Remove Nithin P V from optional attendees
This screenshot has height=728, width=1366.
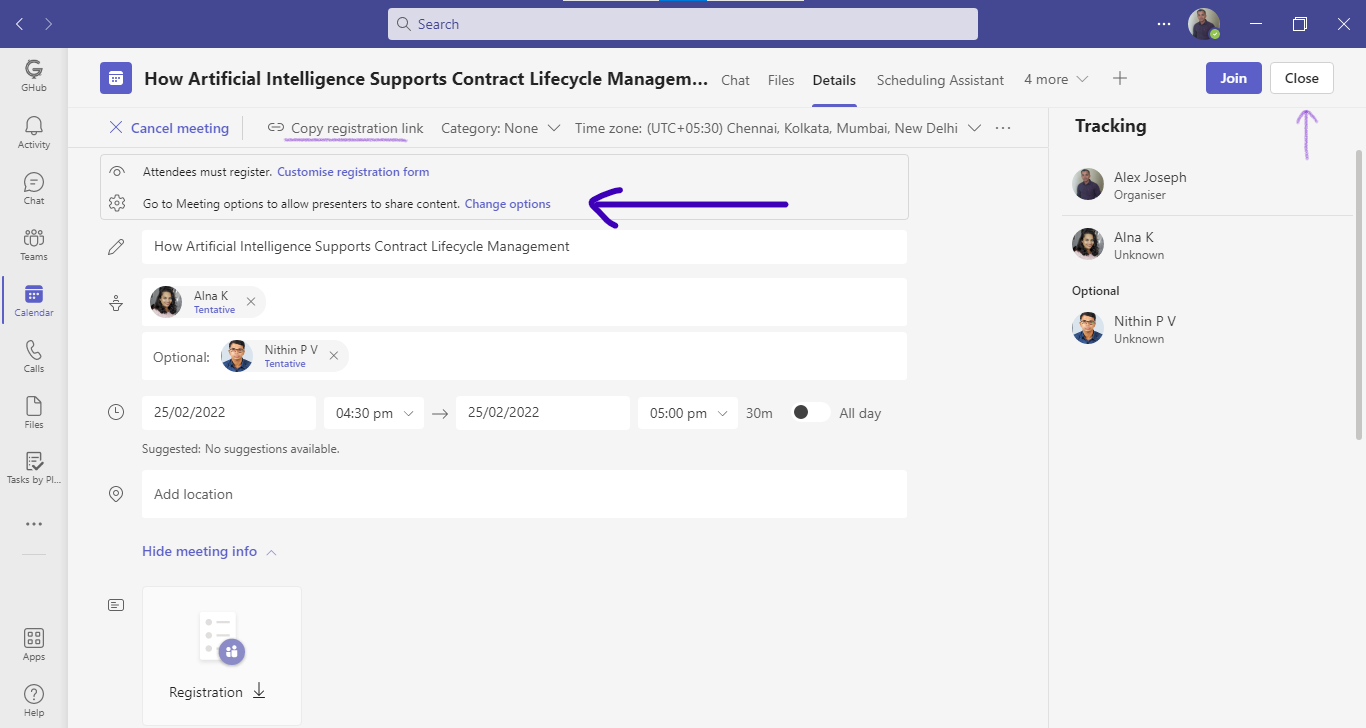[334, 355]
